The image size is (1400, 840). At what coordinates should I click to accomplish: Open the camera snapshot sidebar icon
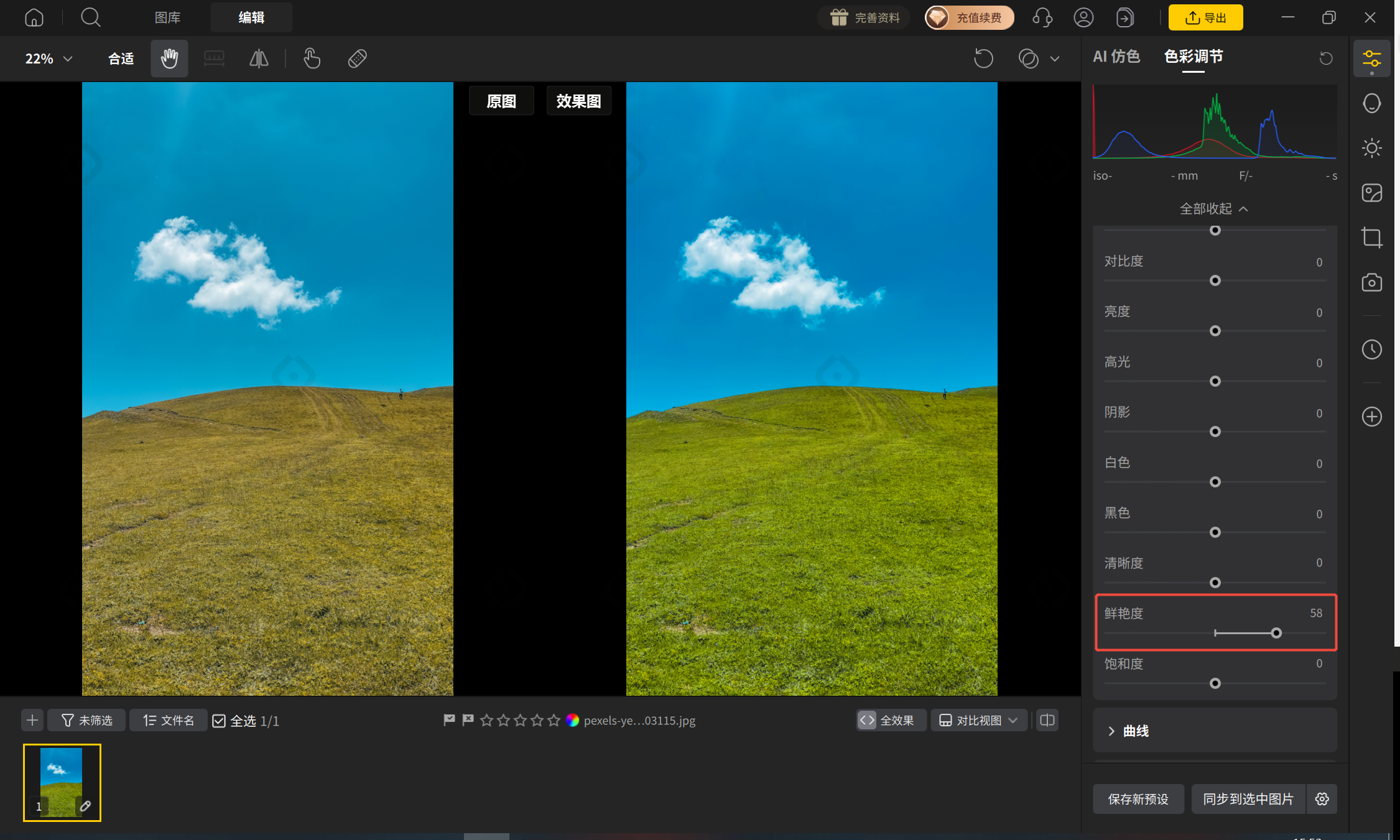point(1371,282)
